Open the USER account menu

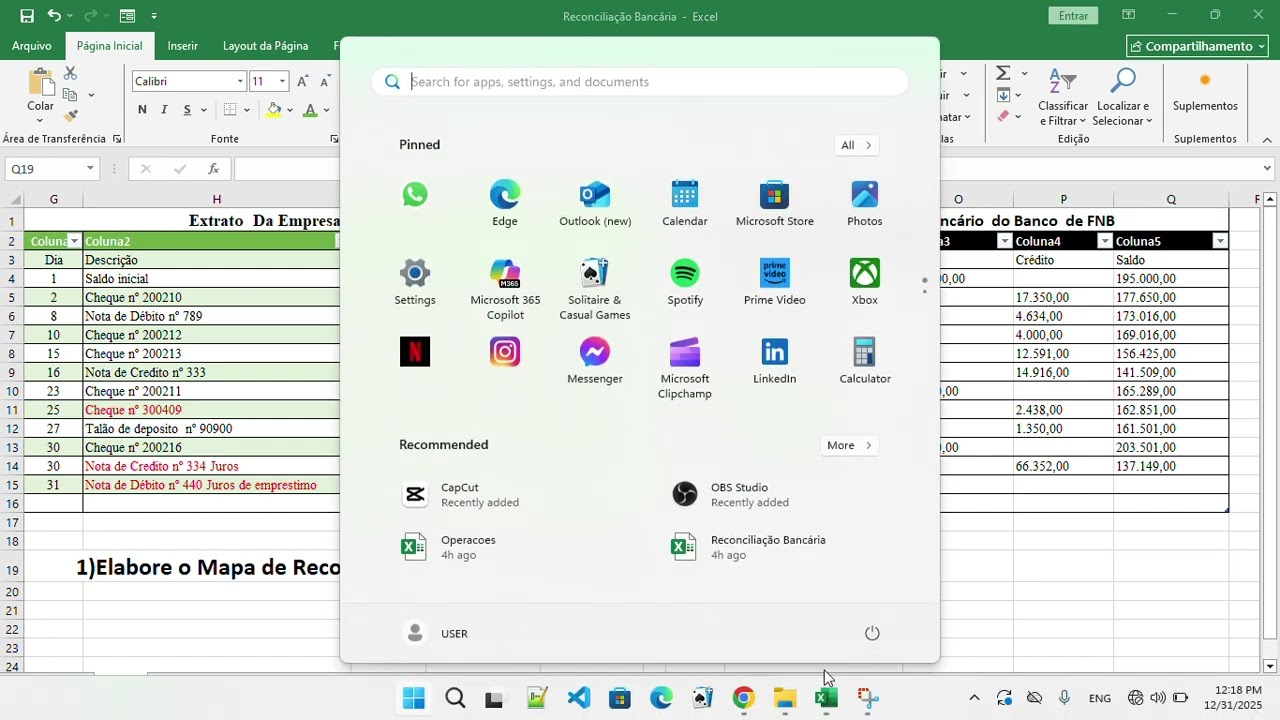pyautogui.click(x=436, y=633)
